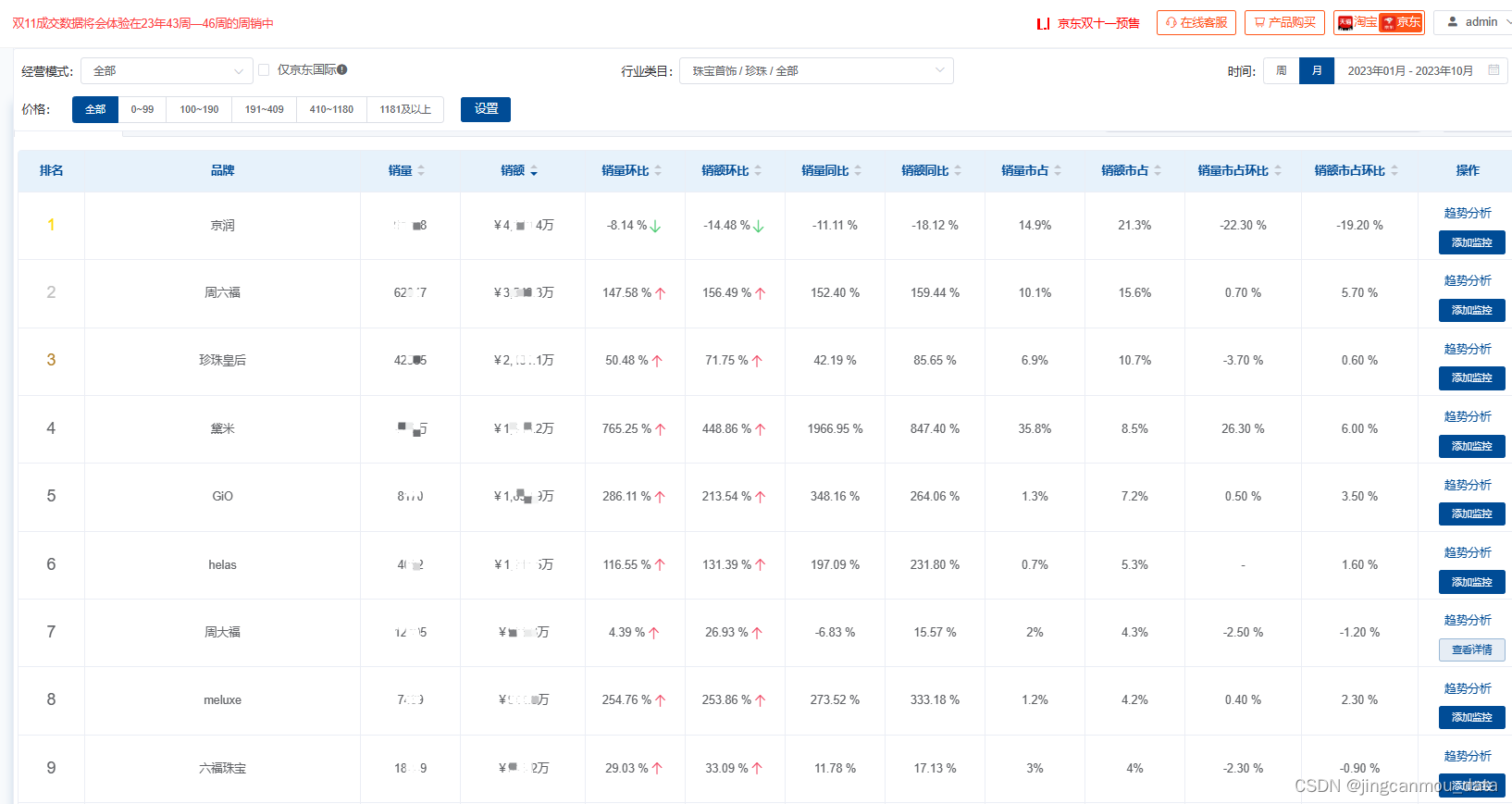Click 添加监控 for 珍珠皇后 row

point(1471,377)
